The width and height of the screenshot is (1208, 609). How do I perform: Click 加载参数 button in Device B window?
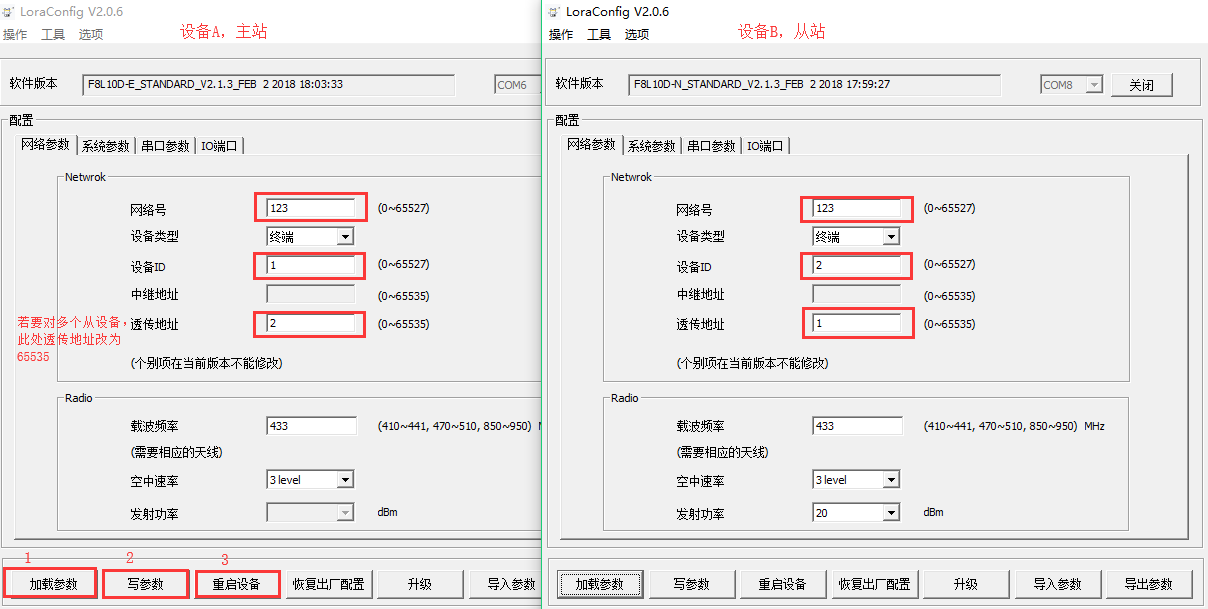click(599, 584)
